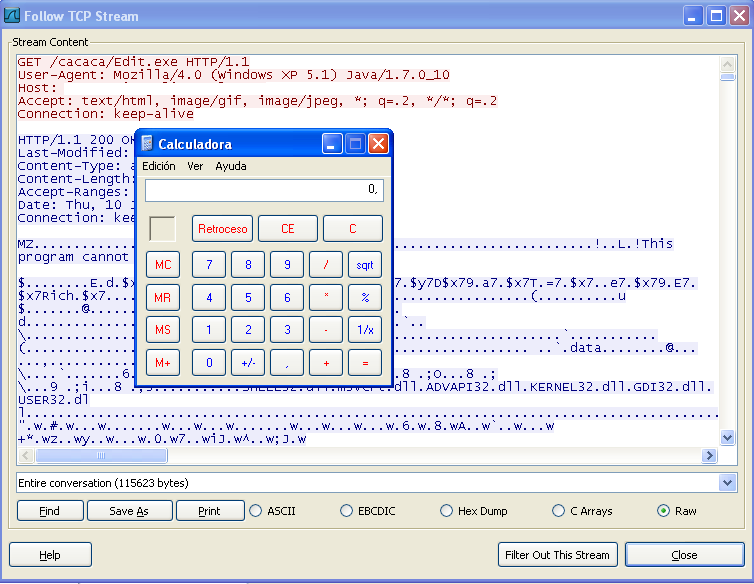Click the 'Accept: text/html, image/gif' line
Image resolution: width=754 pixels, height=584 pixels.
point(257,101)
